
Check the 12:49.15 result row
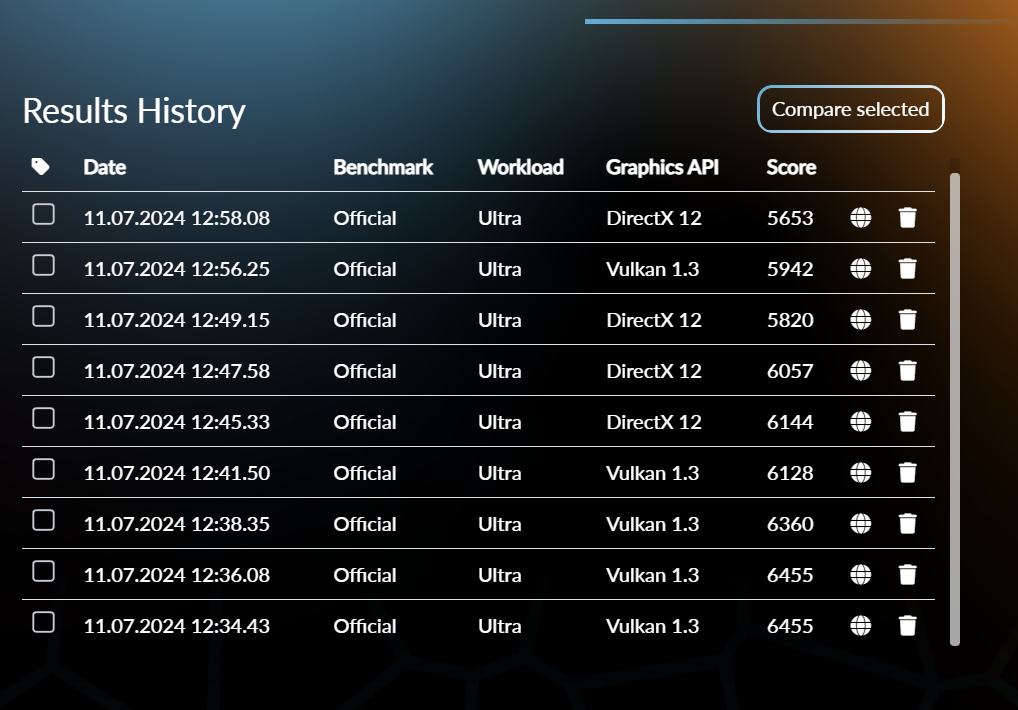[43, 316]
